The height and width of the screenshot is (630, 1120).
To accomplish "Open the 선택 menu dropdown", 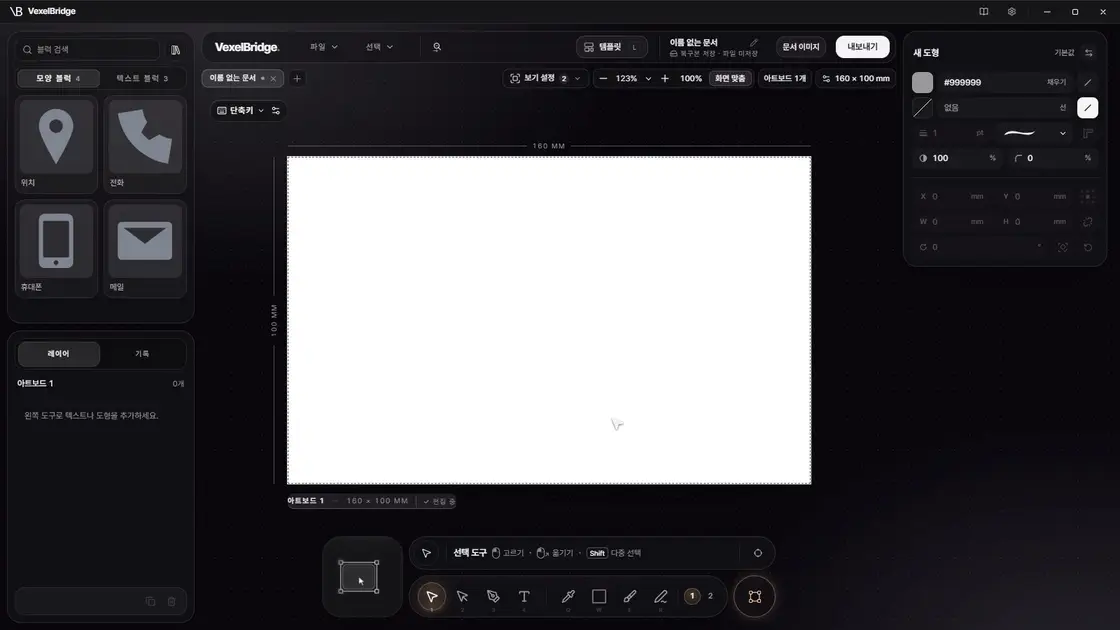I will (379, 47).
